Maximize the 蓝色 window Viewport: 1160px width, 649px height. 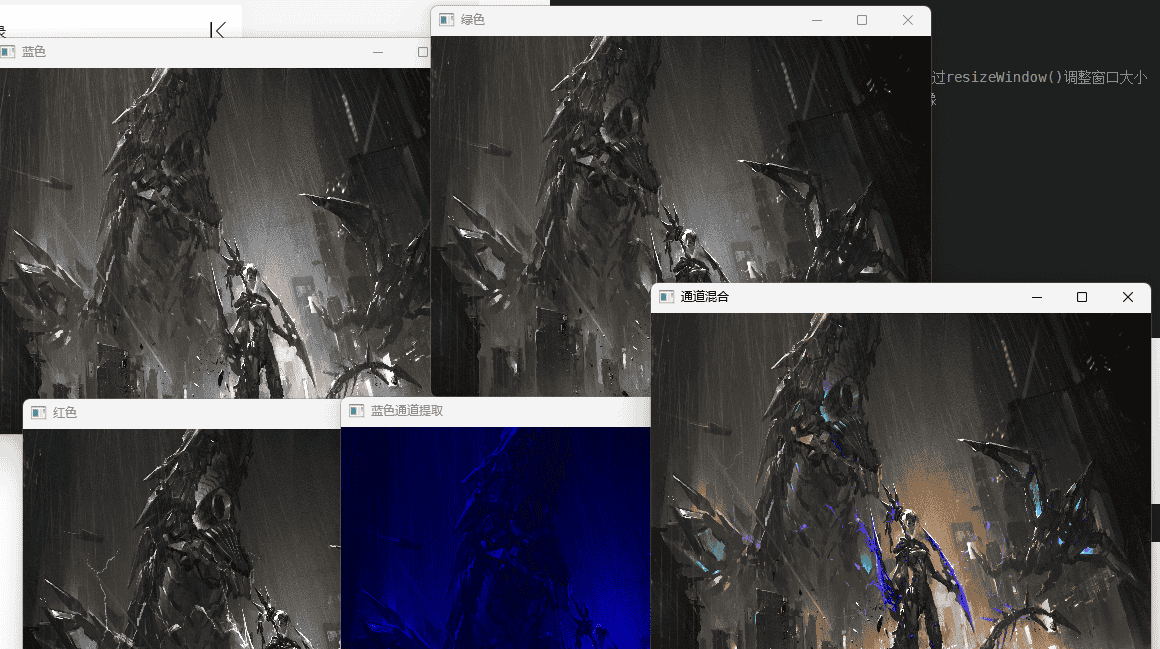422,53
